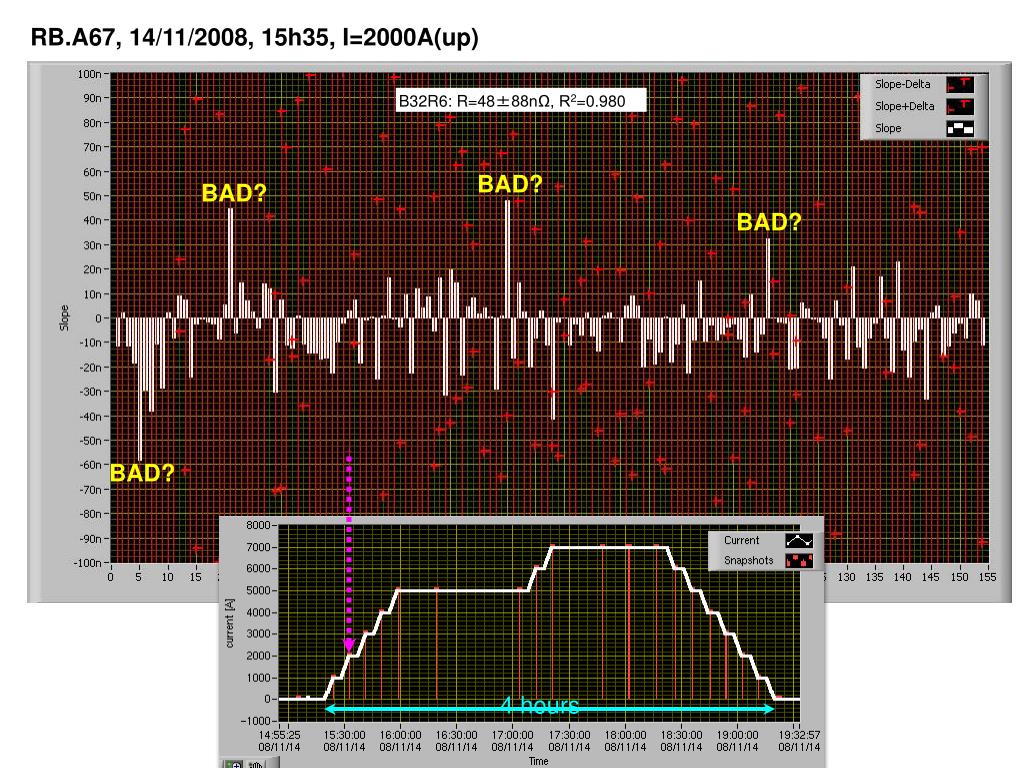Image resolution: width=1024 pixels, height=768 pixels.
Task: Click the tall slope bar near index 70
Action: pyautogui.click(x=507, y=260)
